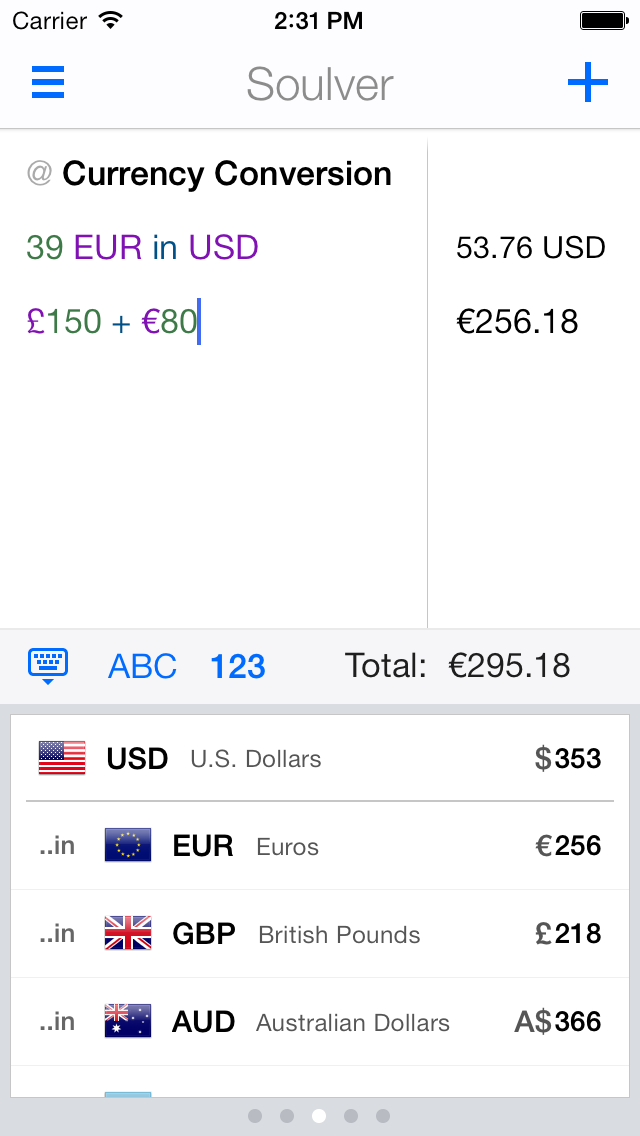Convert result to AUD Australian Dollars
The height and width of the screenshot is (1136, 640).
click(320, 1021)
